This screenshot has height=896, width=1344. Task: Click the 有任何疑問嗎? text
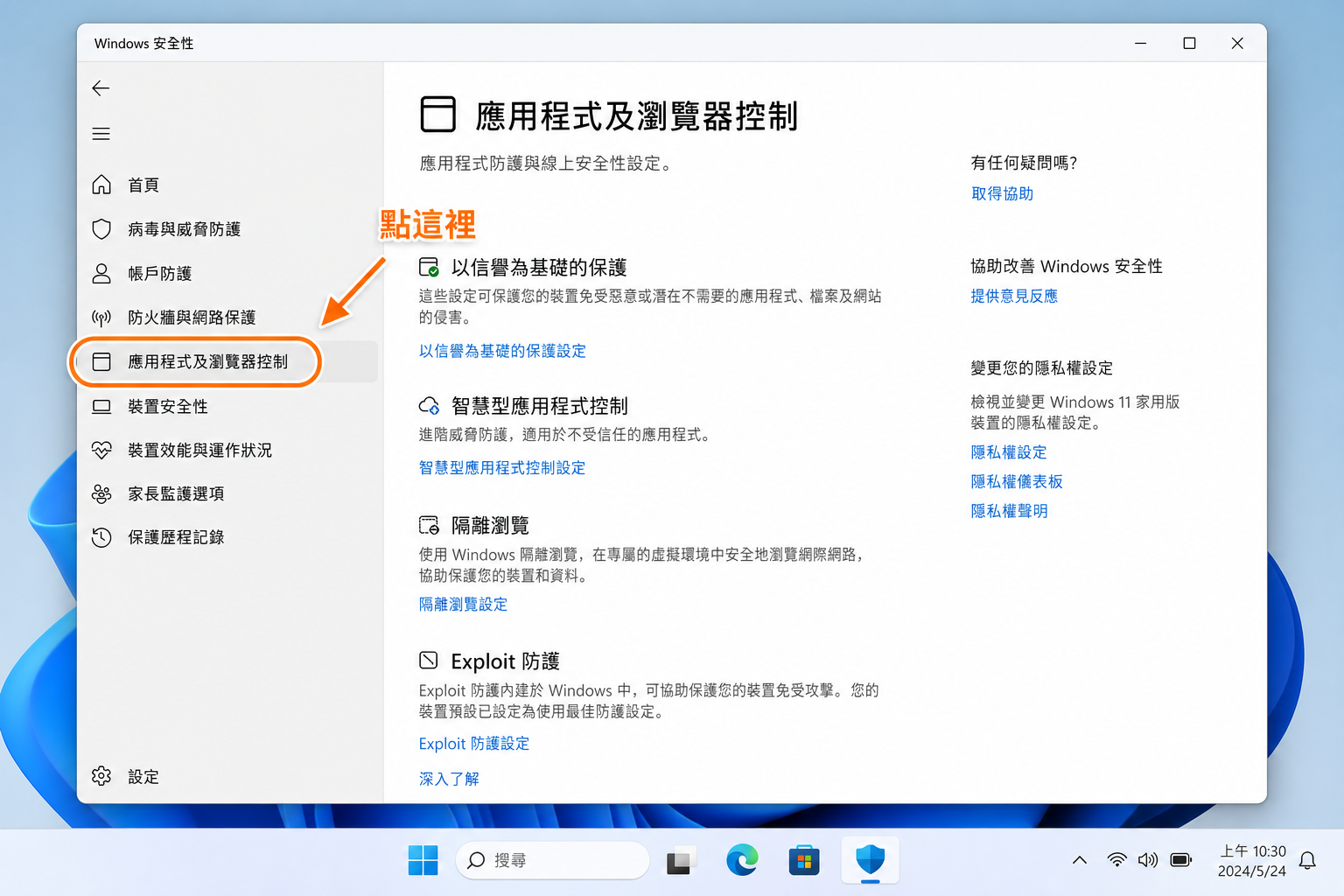click(x=1024, y=163)
